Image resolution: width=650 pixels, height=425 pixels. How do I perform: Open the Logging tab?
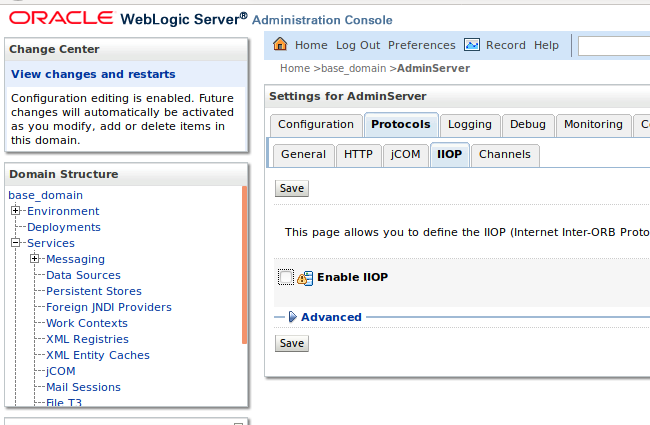[x=469, y=125]
